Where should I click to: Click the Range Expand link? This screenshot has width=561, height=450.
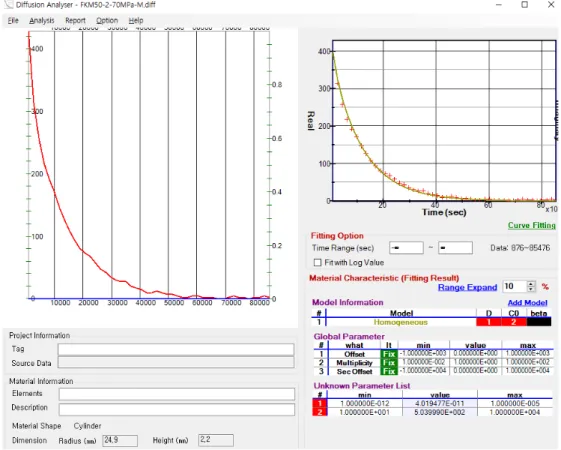coord(467,287)
